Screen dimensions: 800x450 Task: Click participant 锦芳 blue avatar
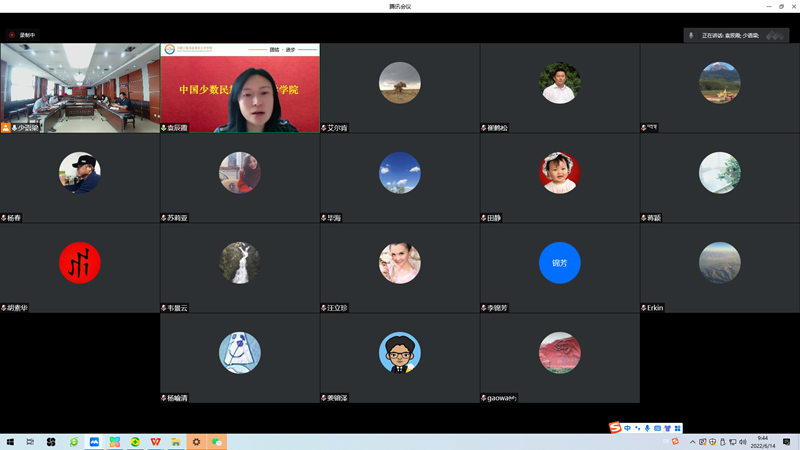559,263
